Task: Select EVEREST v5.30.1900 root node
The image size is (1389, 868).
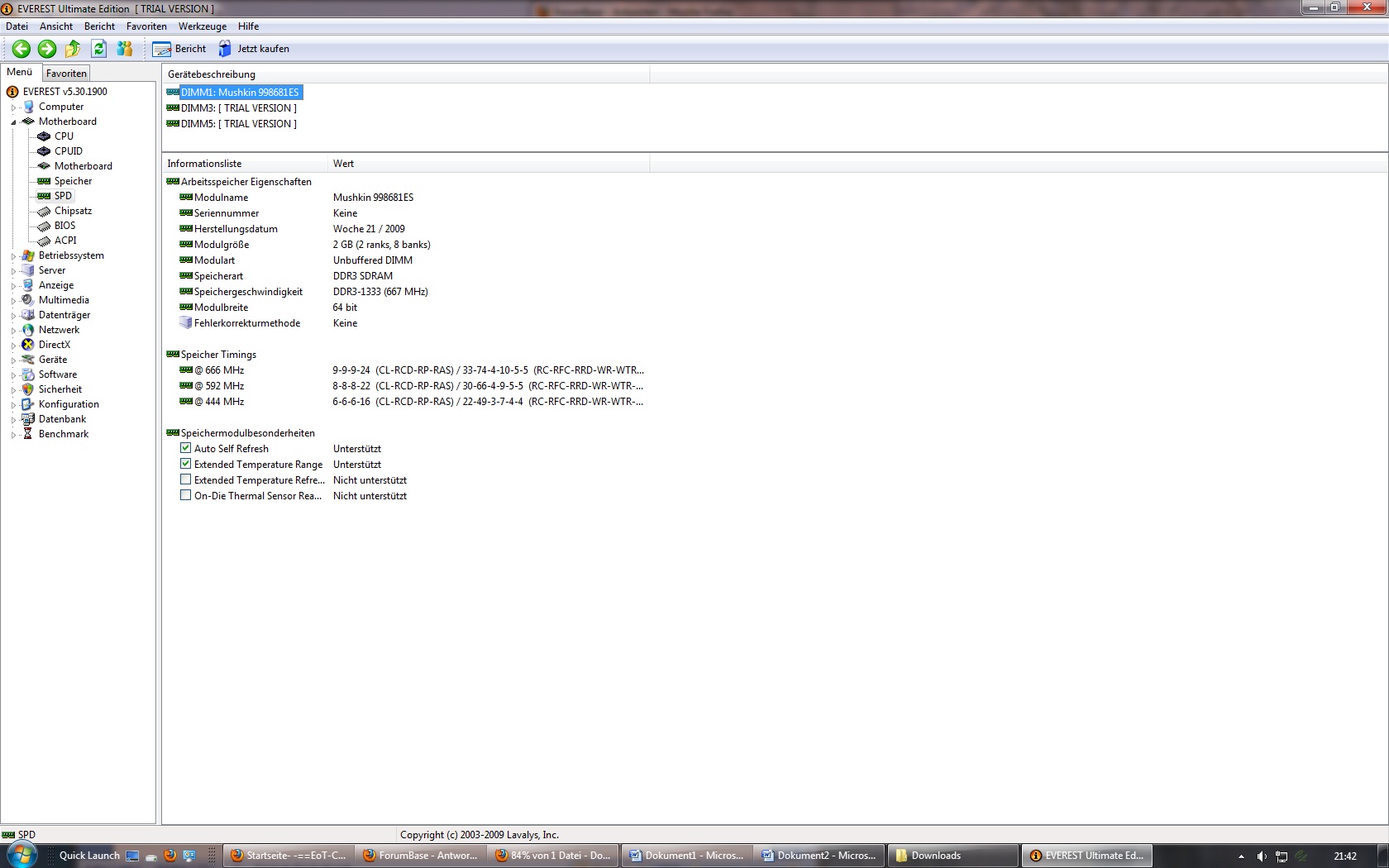Action: coord(65,92)
